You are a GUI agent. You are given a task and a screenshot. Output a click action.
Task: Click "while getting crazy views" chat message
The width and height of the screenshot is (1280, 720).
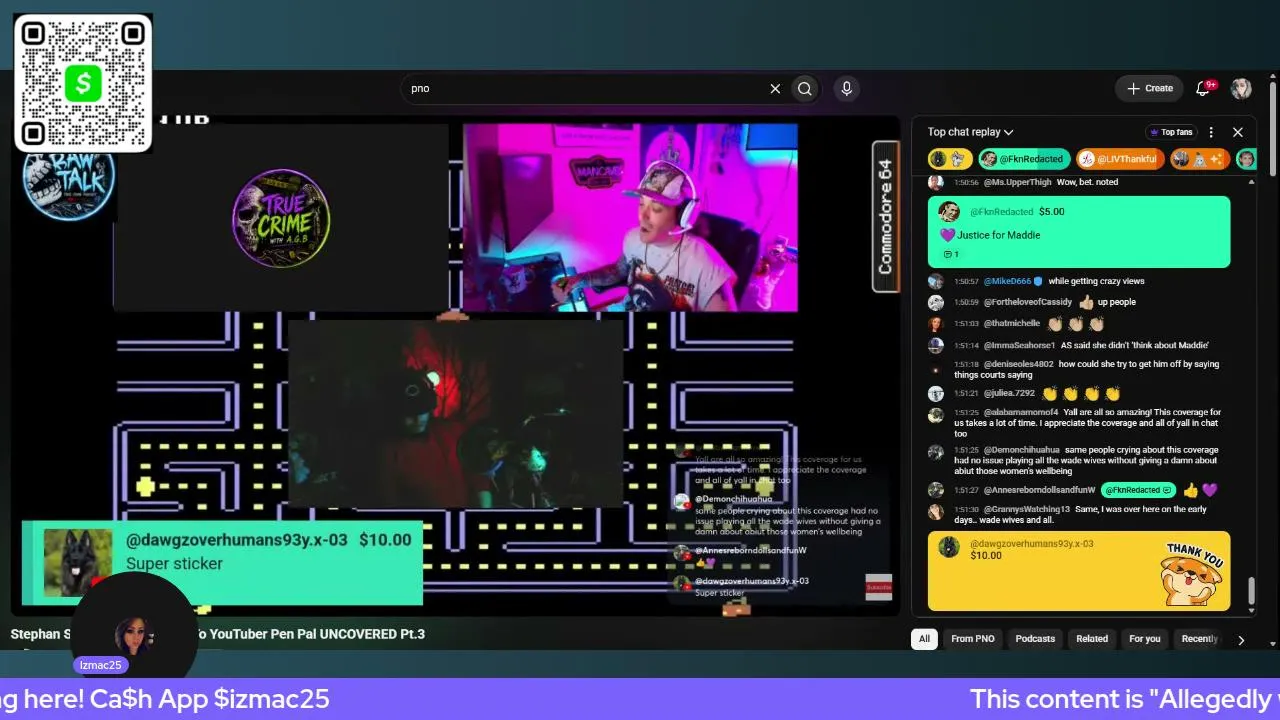pyautogui.click(x=1096, y=281)
